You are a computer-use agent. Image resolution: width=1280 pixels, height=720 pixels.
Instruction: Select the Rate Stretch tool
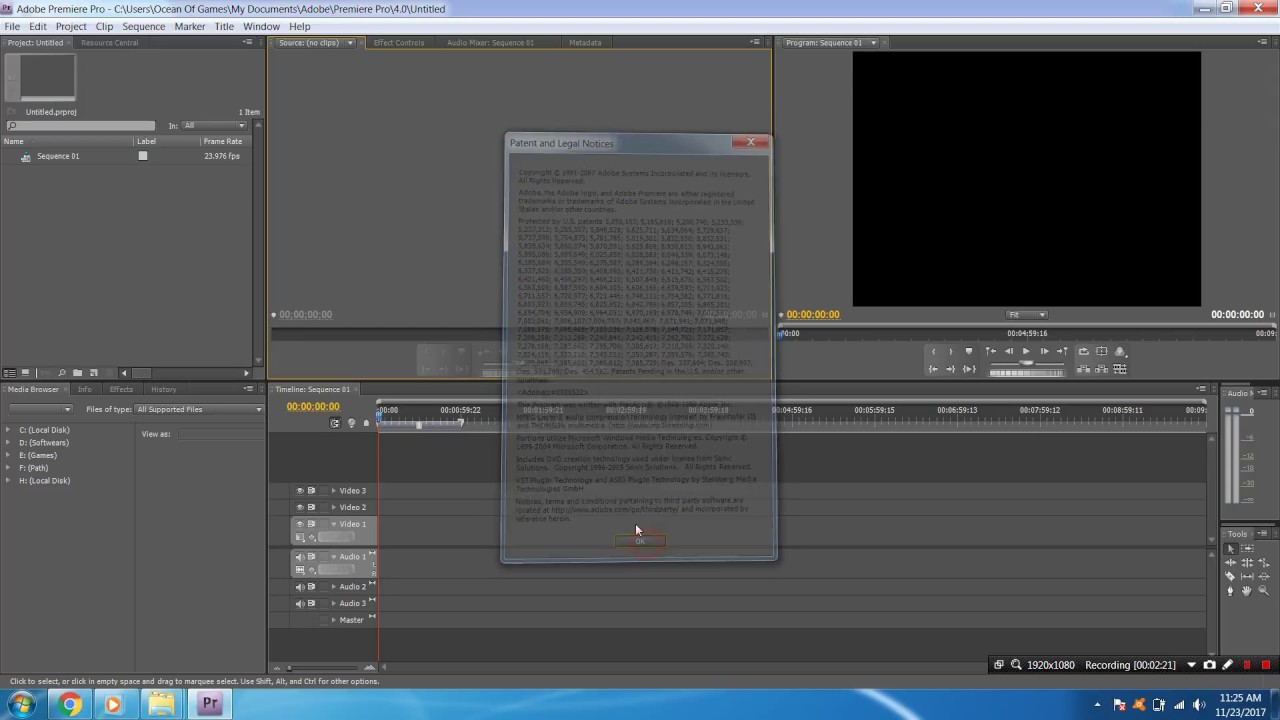click(1264, 563)
